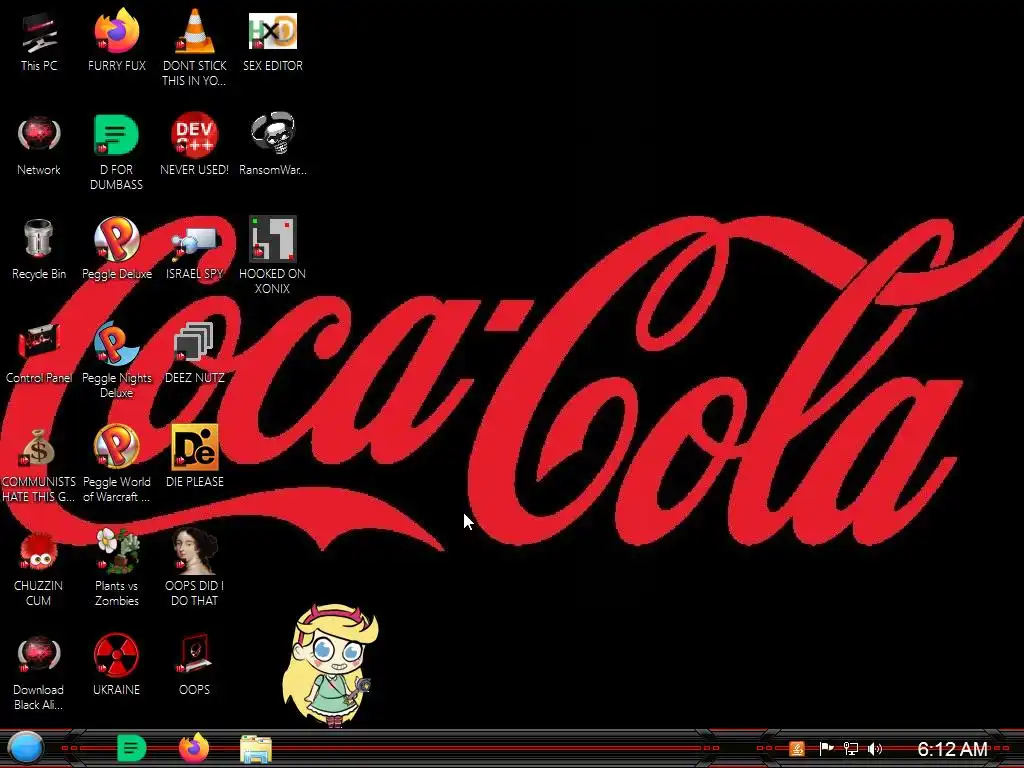
Task: Click the 6:12 AM taskbar clock
Action: coord(952,749)
